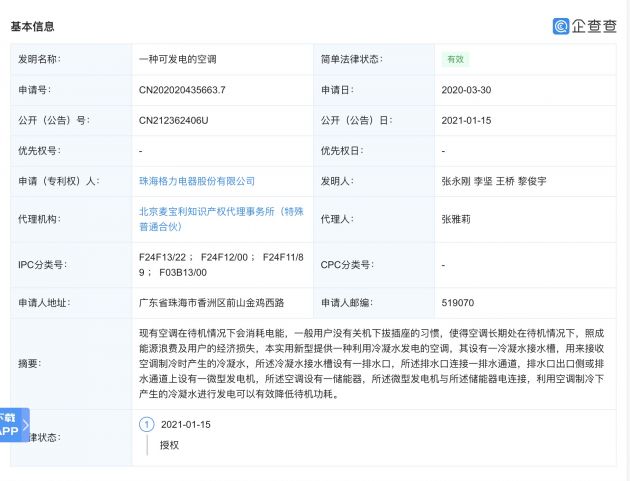Click the publication date 2021-01-15 cell
This screenshot has height=481, width=630.
click(466, 121)
